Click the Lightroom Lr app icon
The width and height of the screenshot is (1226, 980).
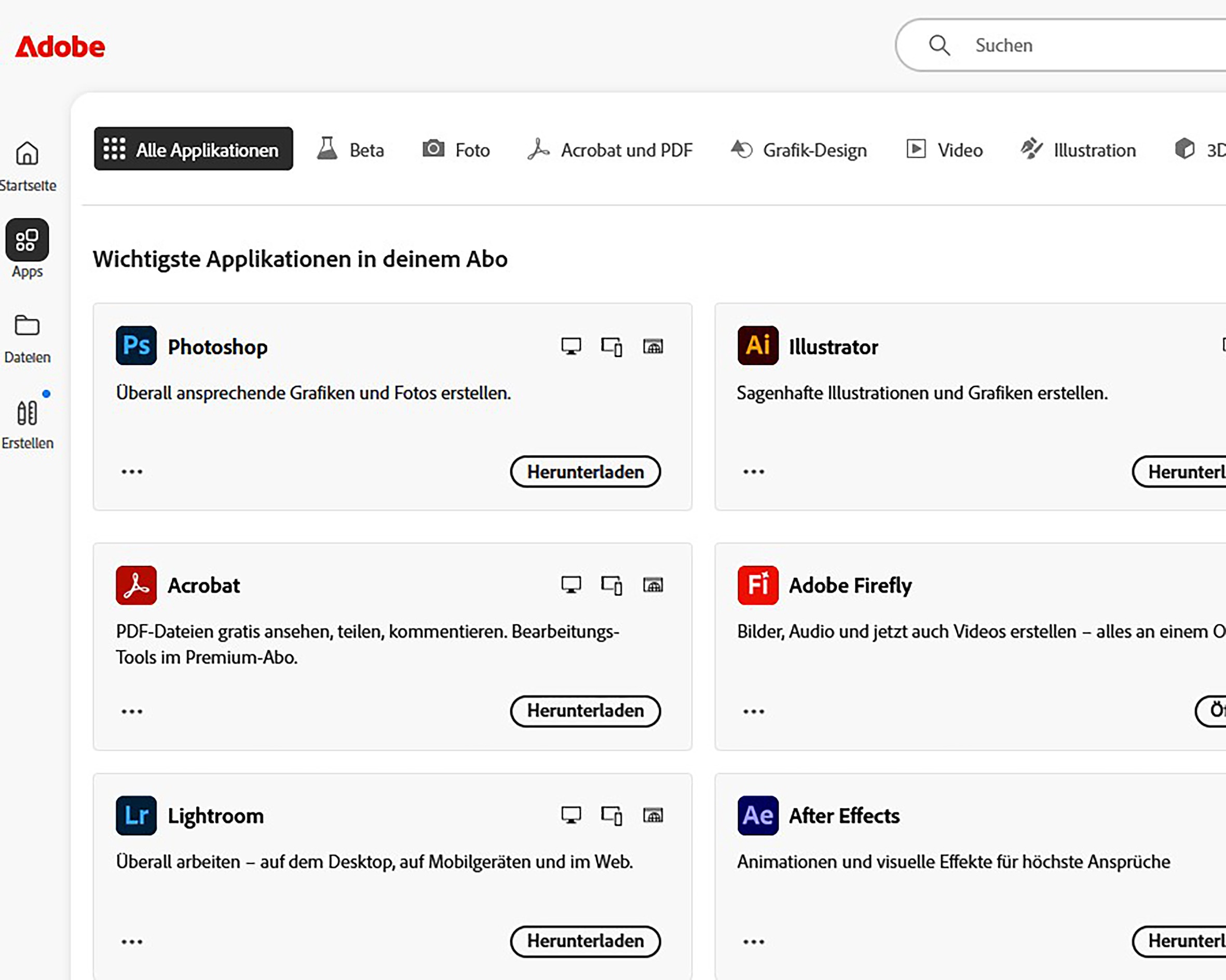click(x=136, y=815)
